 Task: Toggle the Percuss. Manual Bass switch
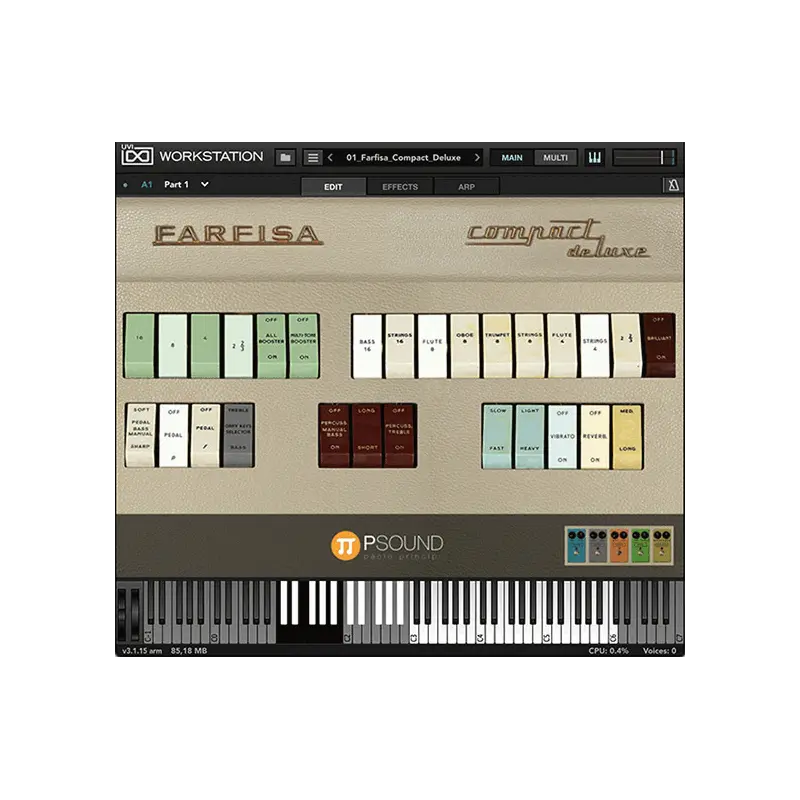coord(335,436)
